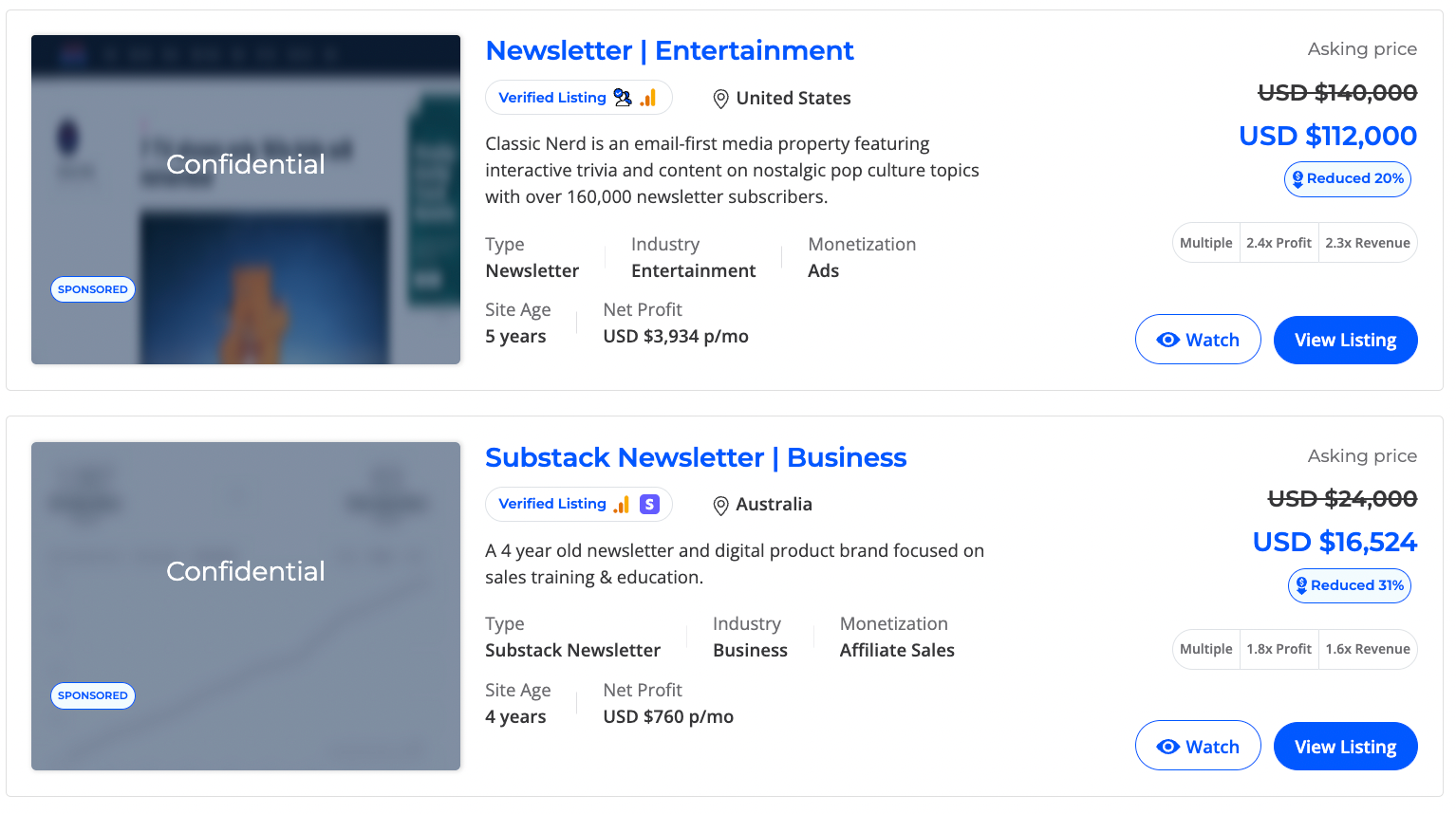
Task: Select the 2.3x Revenue tab on Newsletter listing
Action: [x=1368, y=242]
